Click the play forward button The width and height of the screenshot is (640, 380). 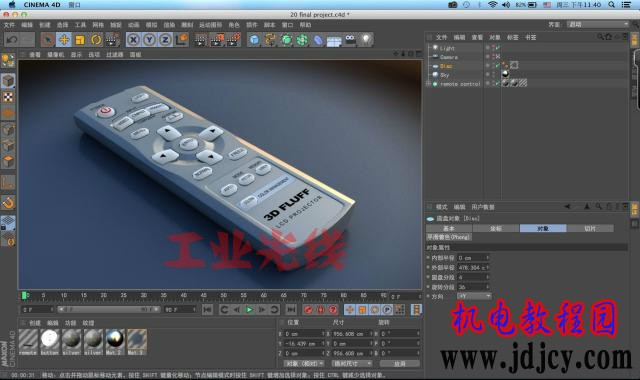tap(249, 310)
